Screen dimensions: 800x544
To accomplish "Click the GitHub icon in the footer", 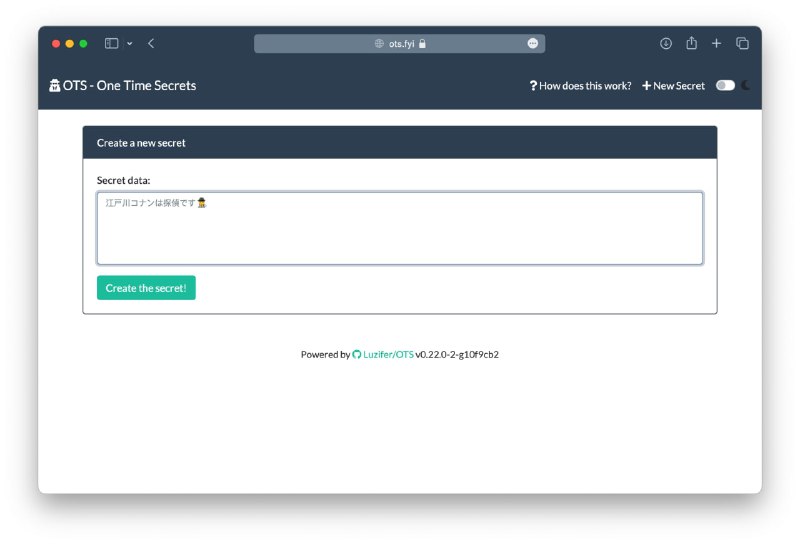I will coord(357,354).
